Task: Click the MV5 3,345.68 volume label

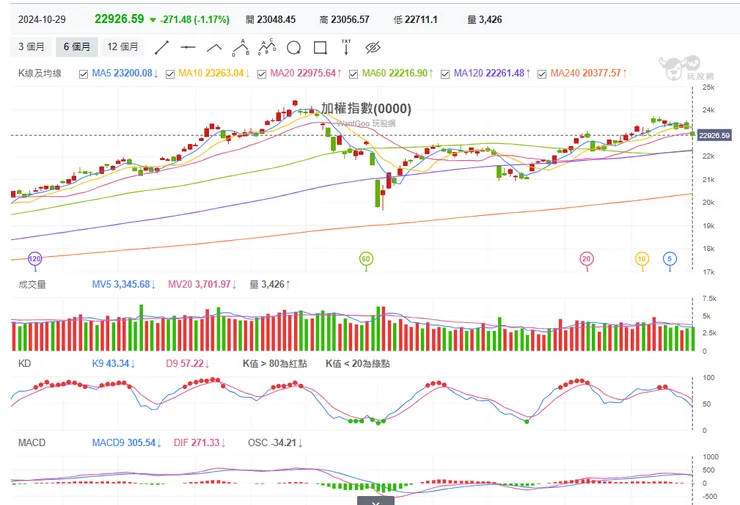Action: (x=124, y=284)
